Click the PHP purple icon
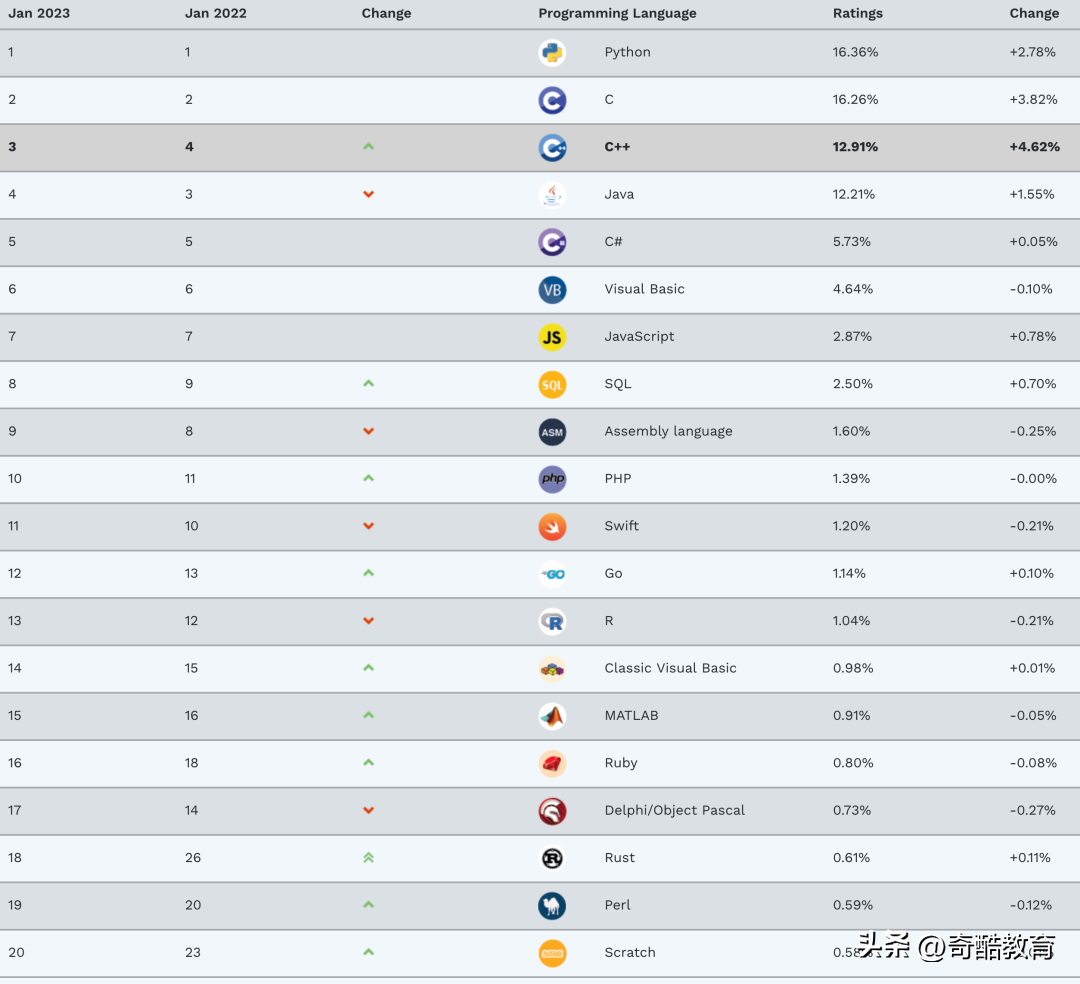This screenshot has height=984, width=1080. tap(552, 479)
